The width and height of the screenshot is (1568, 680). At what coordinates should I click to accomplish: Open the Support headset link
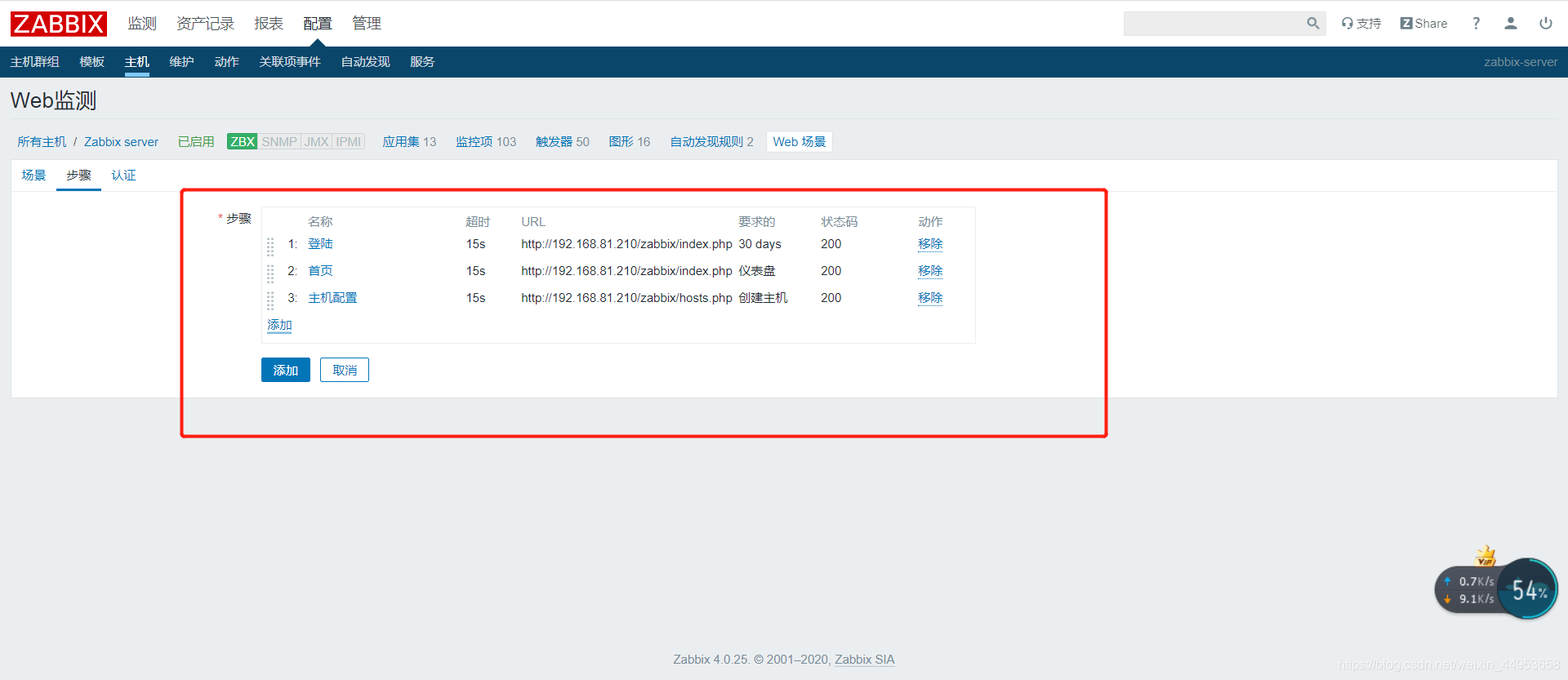(x=1361, y=24)
